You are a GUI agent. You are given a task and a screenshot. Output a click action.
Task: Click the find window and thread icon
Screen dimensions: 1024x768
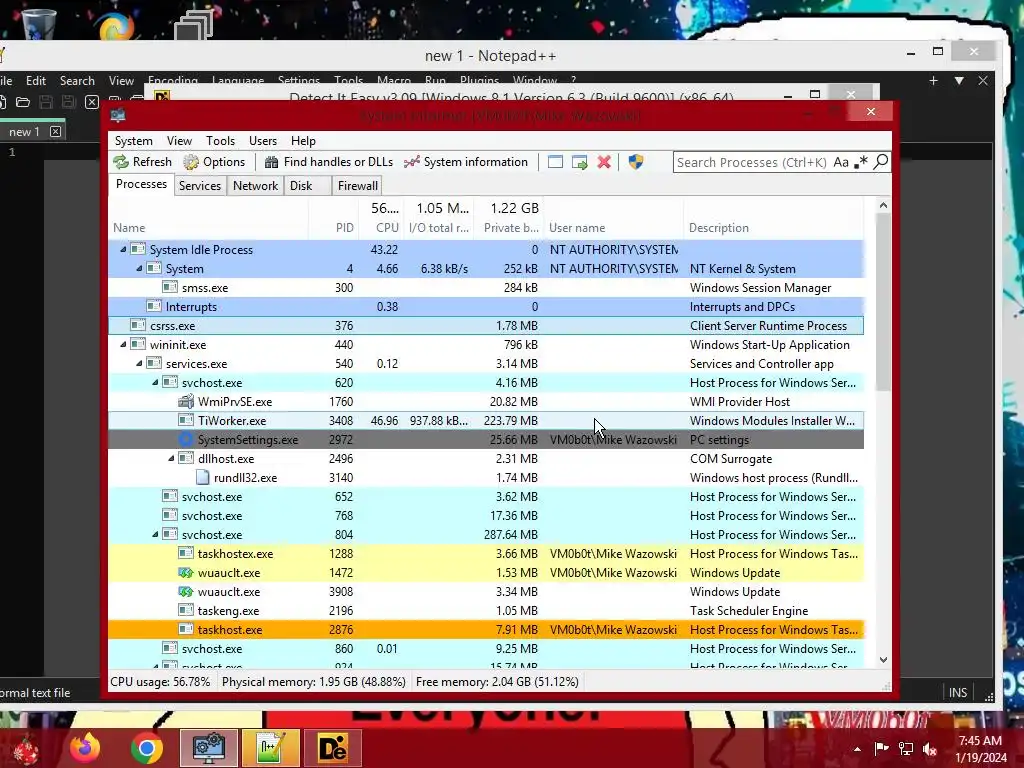click(x=579, y=162)
